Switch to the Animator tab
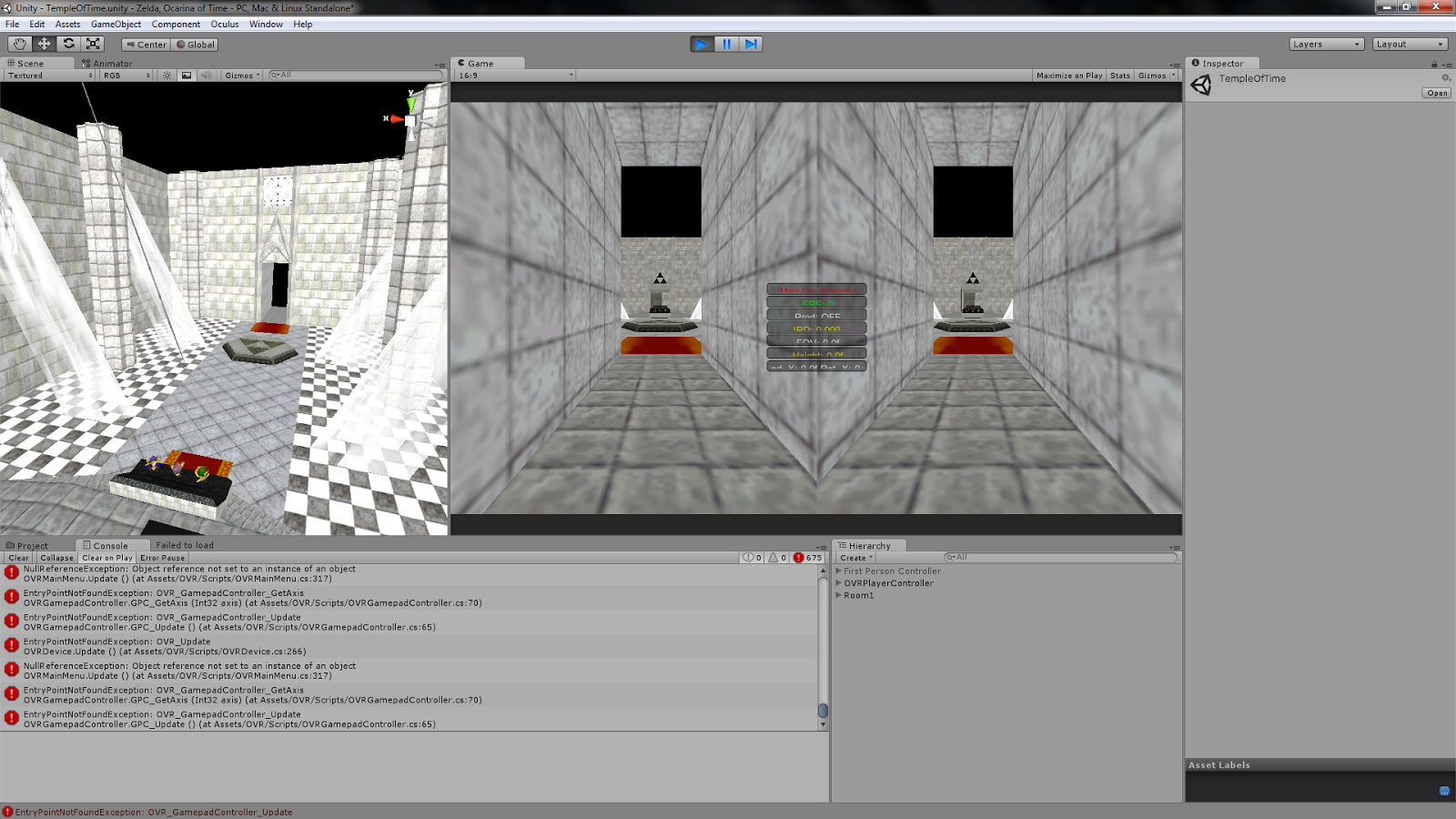The width and height of the screenshot is (1456, 819). pos(107,64)
